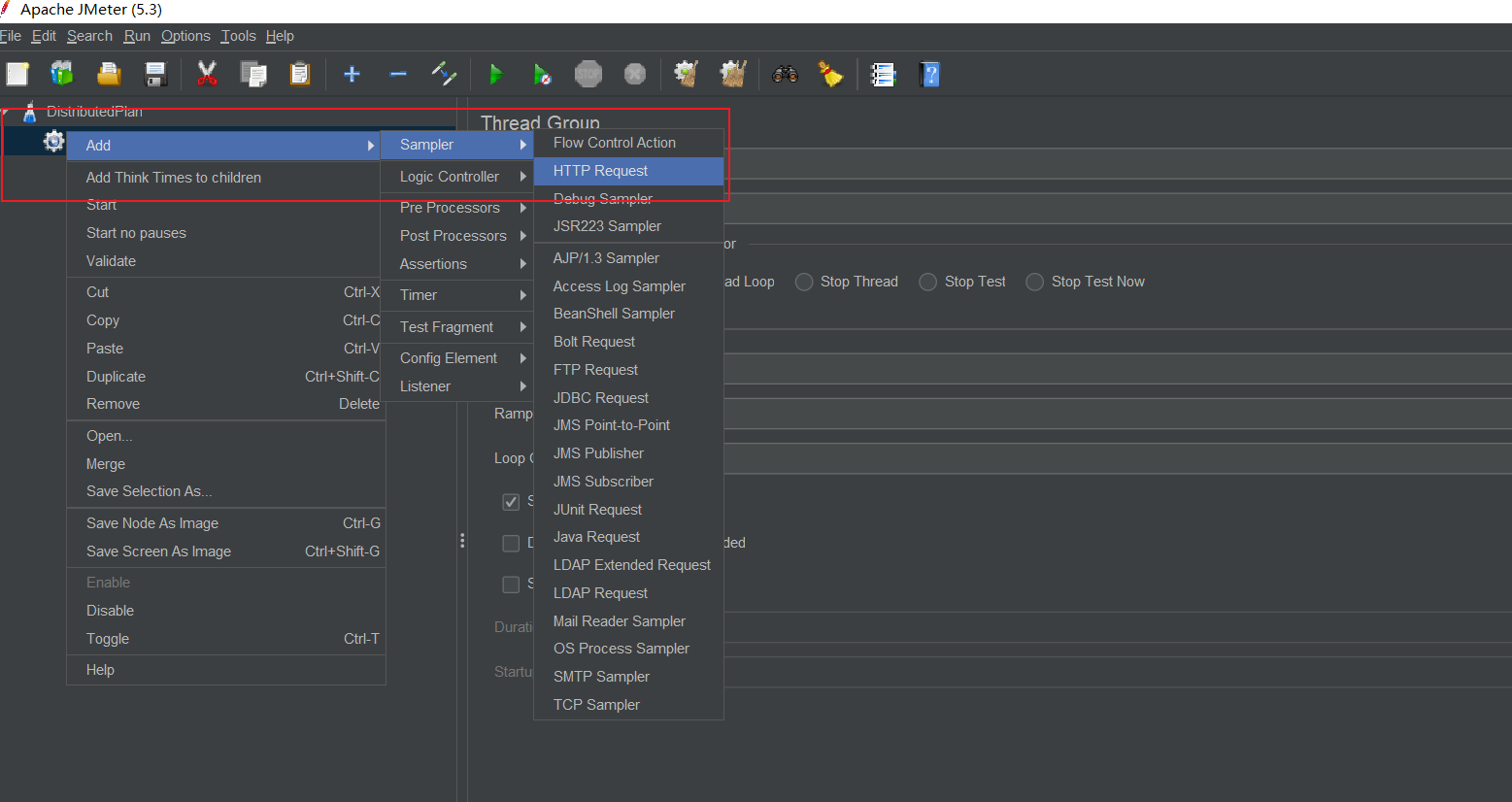Image resolution: width=1512 pixels, height=802 pixels.
Task: Click the Clear All results icon
Action: [x=733, y=74]
